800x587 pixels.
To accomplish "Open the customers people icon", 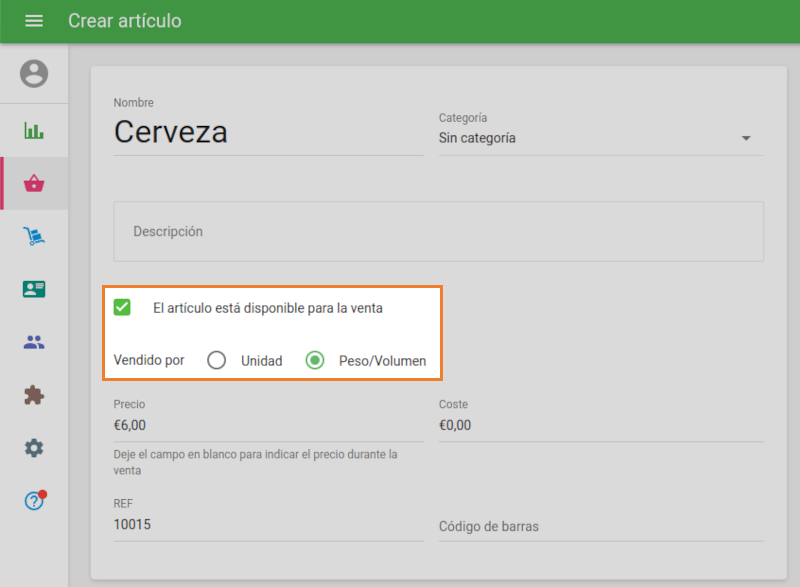I will (x=34, y=342).
